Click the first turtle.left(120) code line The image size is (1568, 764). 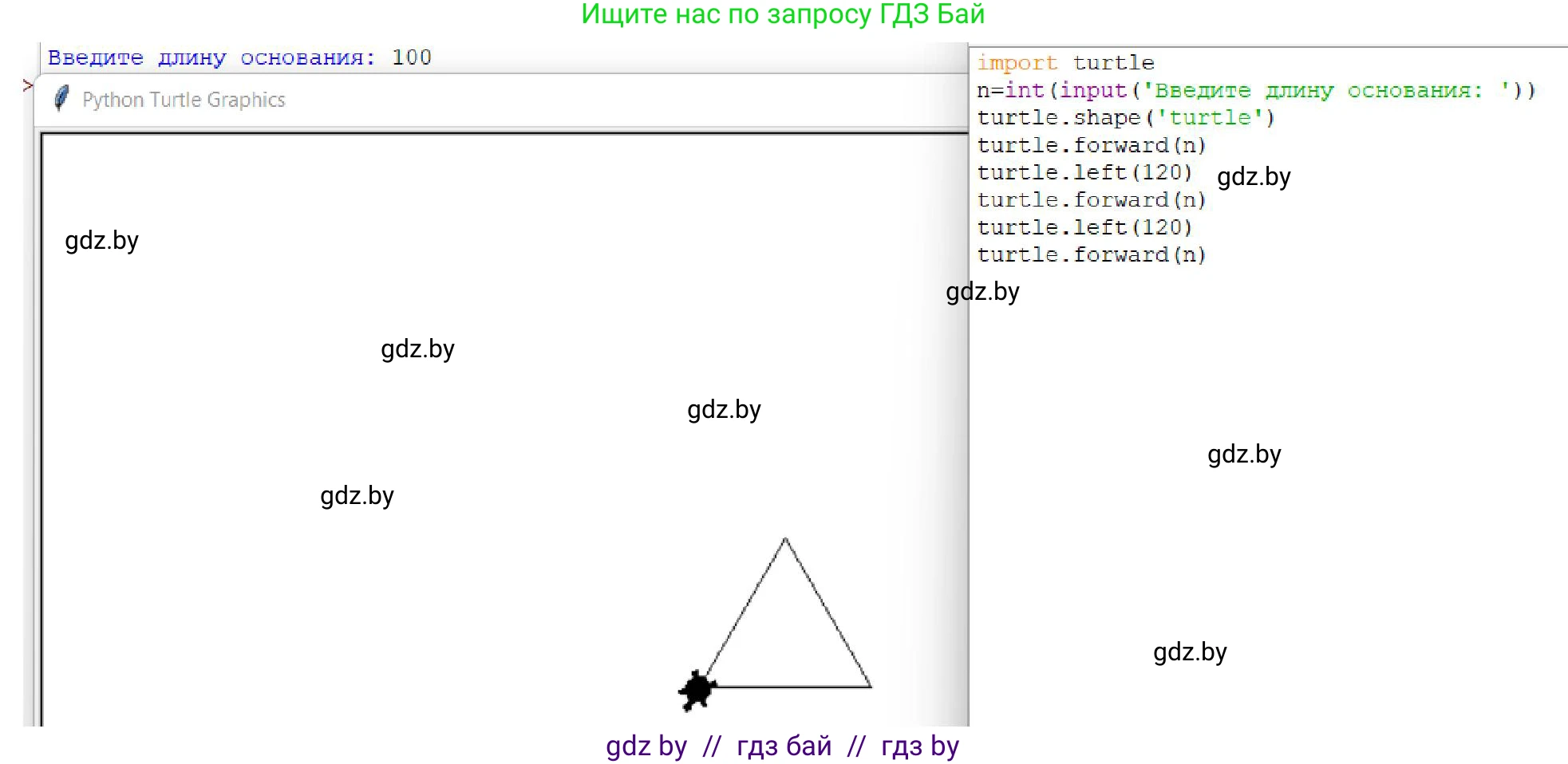click(x=1084, y=173)
